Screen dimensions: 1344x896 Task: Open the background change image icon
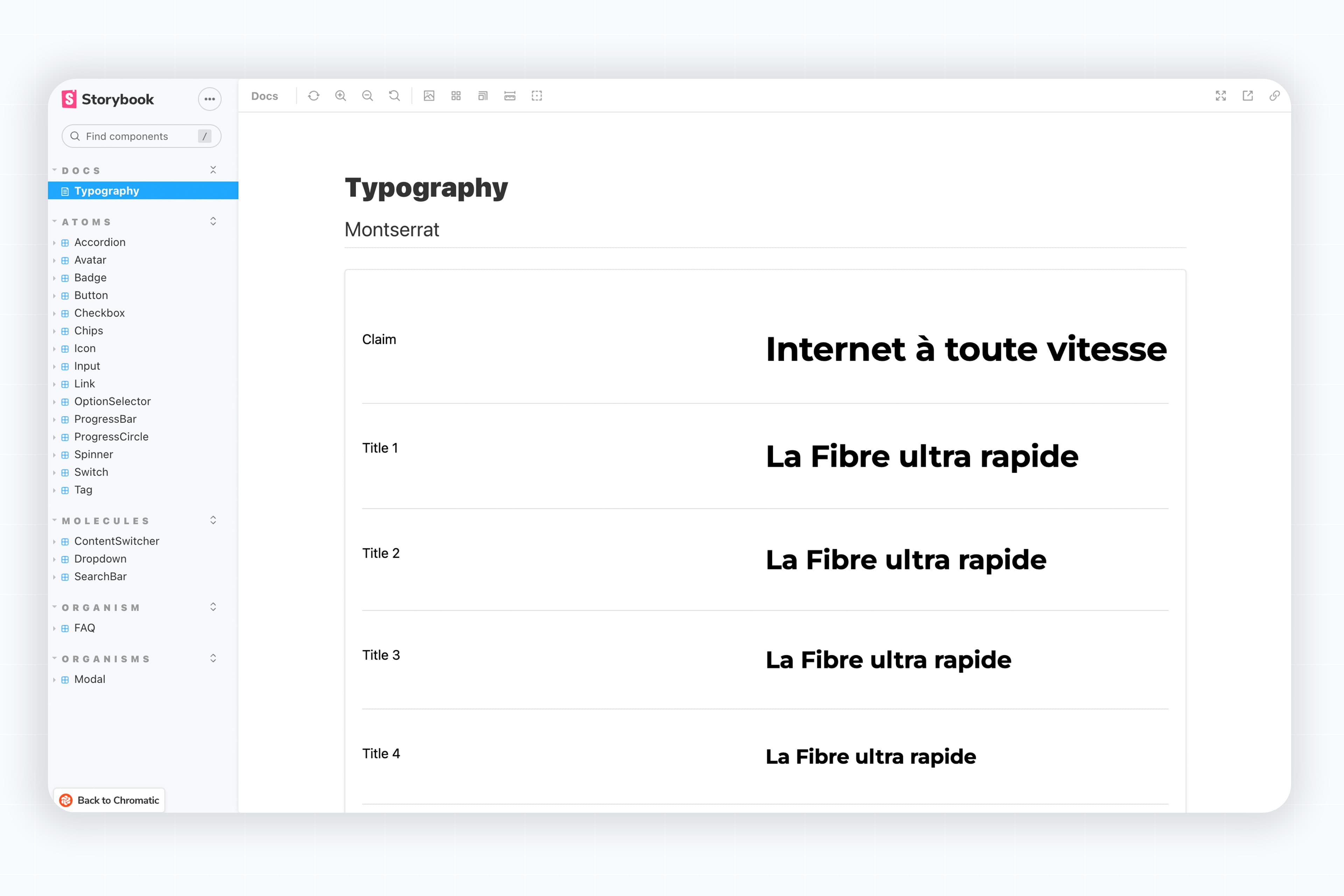point(429,96)
